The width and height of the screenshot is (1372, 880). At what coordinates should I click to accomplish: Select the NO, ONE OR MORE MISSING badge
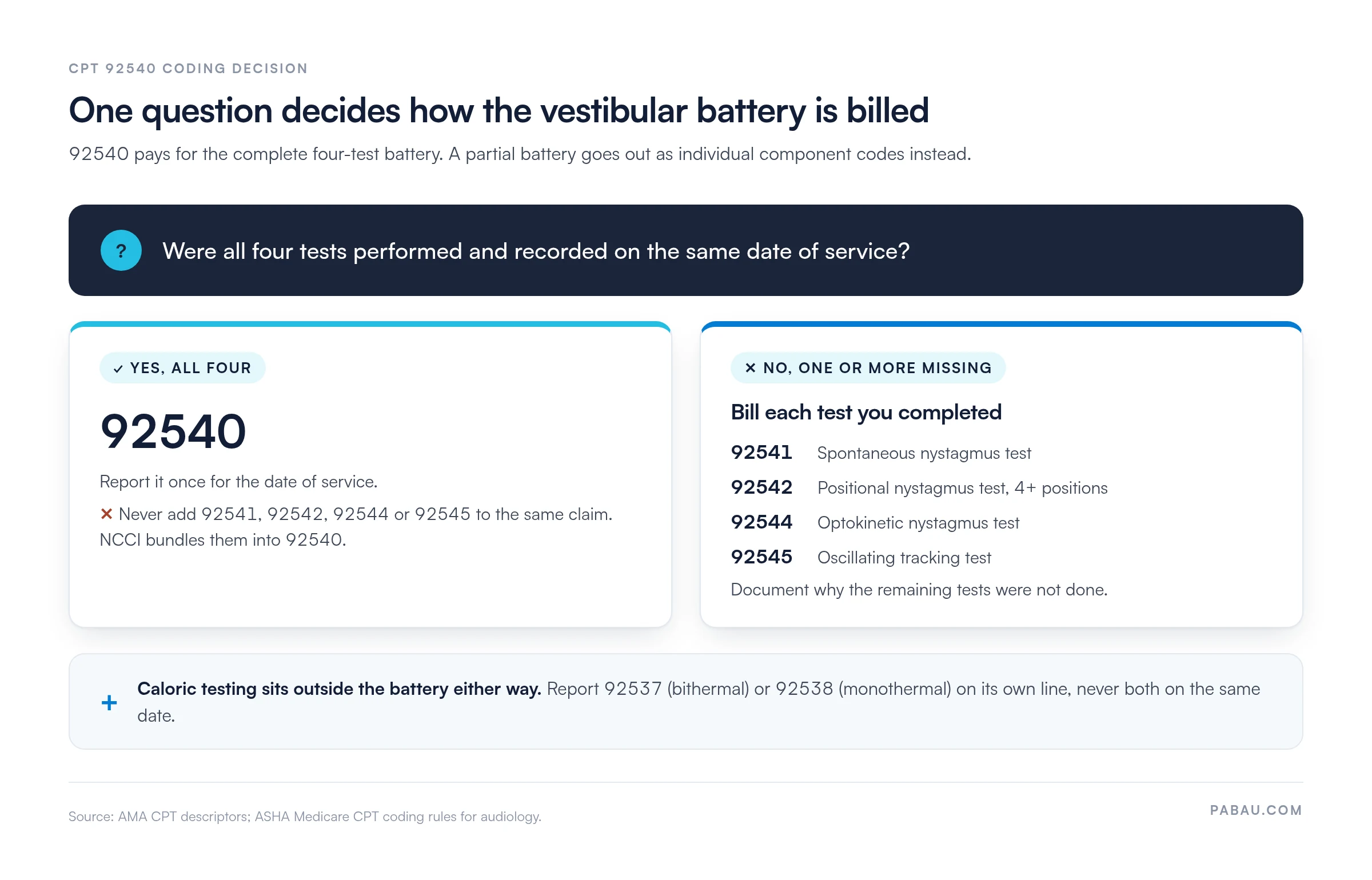[868, 368]
